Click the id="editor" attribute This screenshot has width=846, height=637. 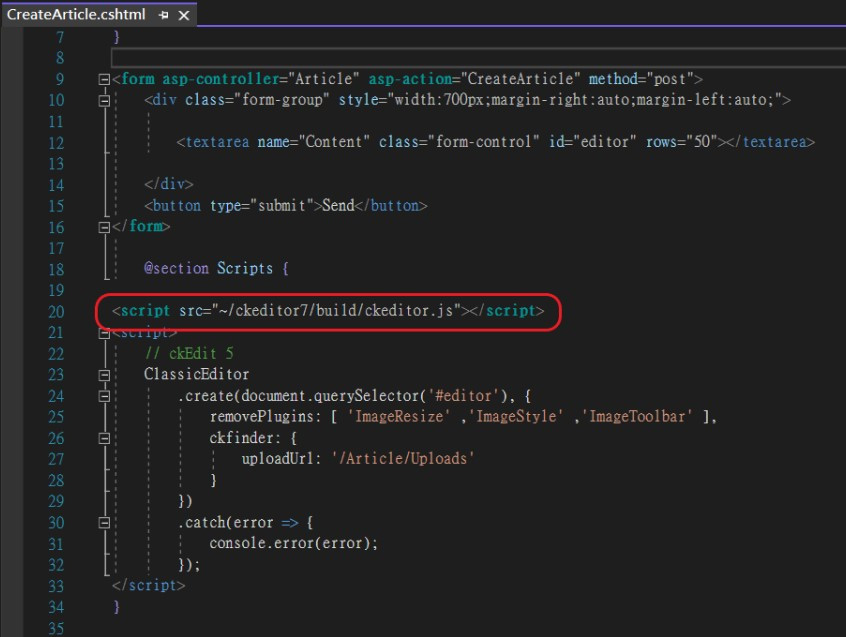593,142
